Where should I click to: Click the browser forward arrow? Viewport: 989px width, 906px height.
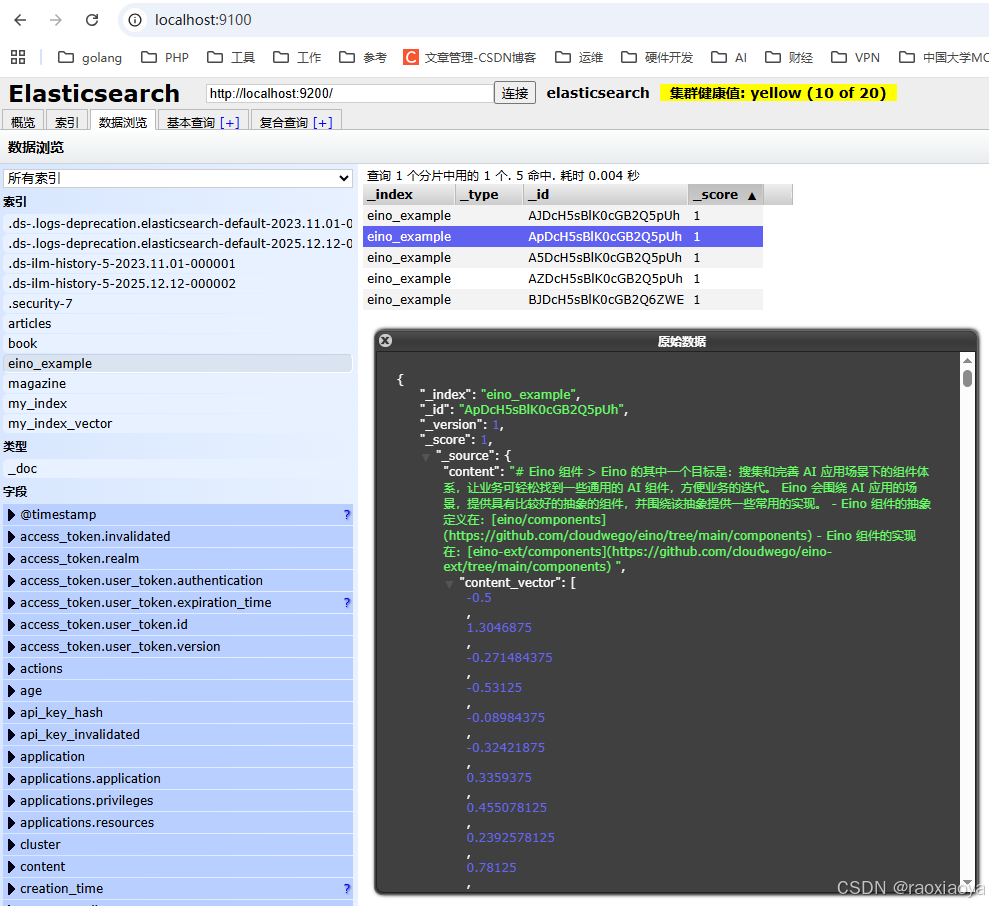pos(56,20)
